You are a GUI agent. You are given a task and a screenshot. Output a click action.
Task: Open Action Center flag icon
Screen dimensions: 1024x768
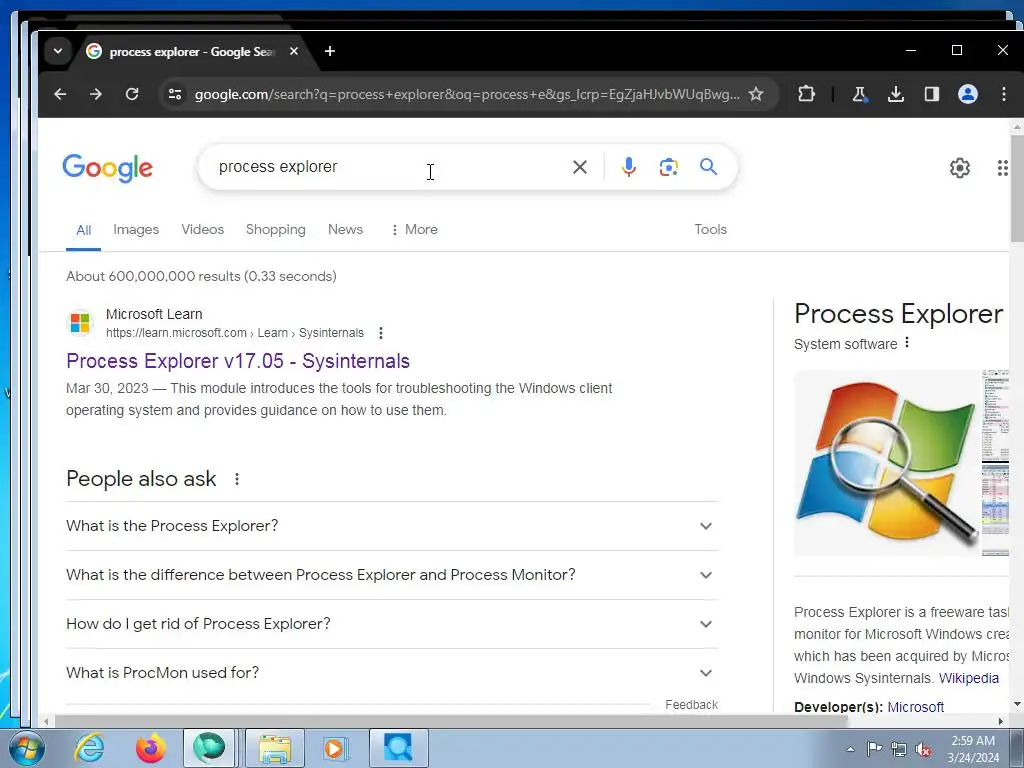coord(874,749)
